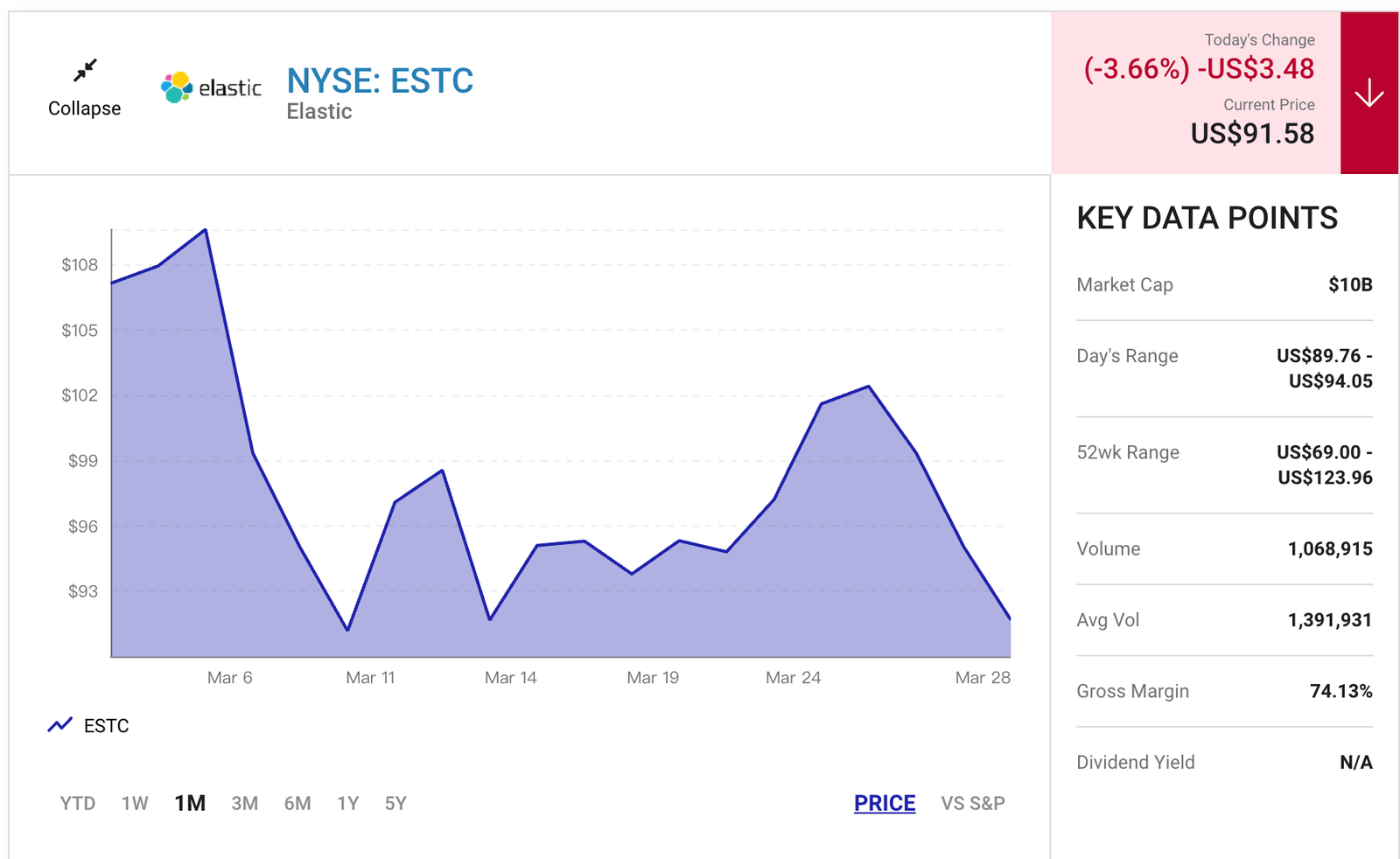Click the Mar 28 x-axis label
The image size is (1400, 859).
click(x=983, y=678)
